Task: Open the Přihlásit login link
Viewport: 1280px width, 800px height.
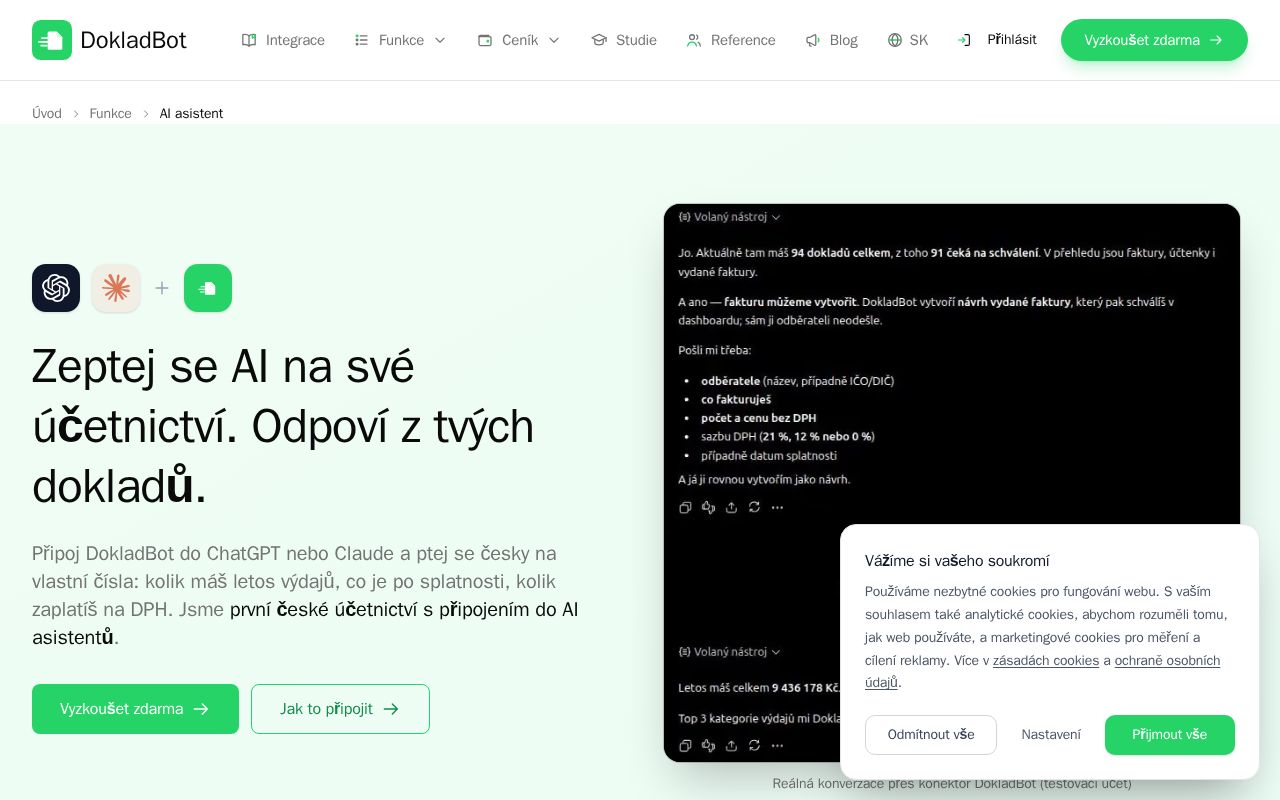Action: point(997,40)
